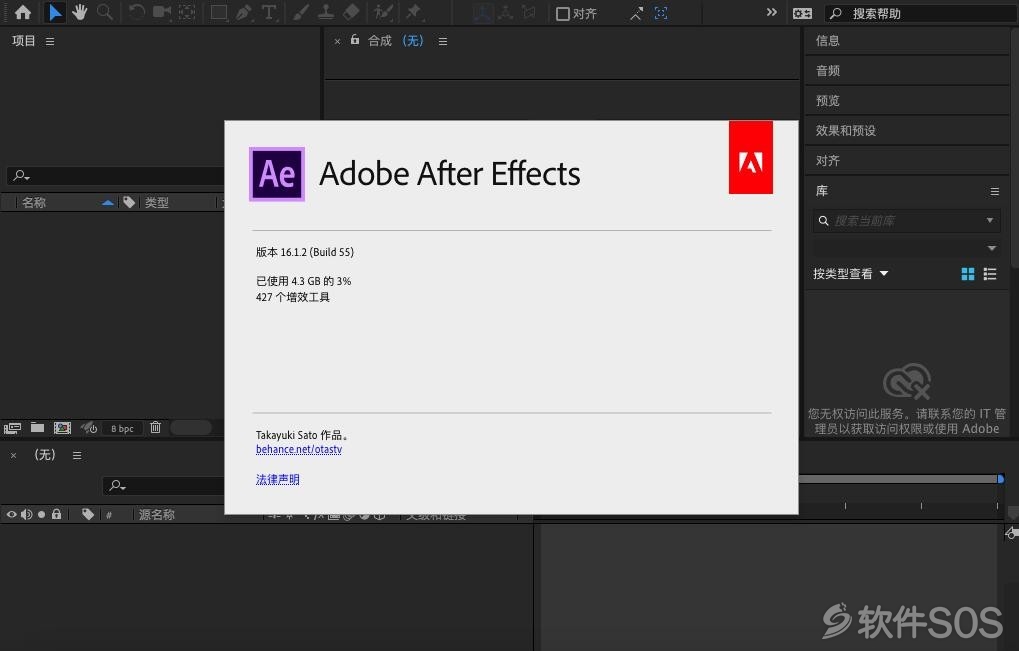
Task: Open the 合成 panel hamburger menu
Action: coord(443,42)
